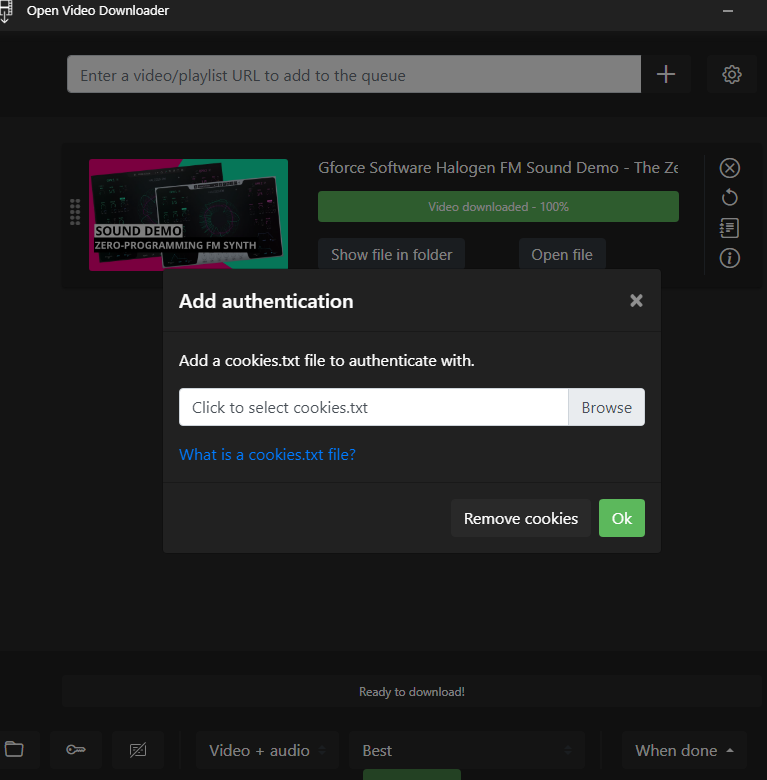Open the Best quality dropdown

pyautogui.click(x=466, y=750)
